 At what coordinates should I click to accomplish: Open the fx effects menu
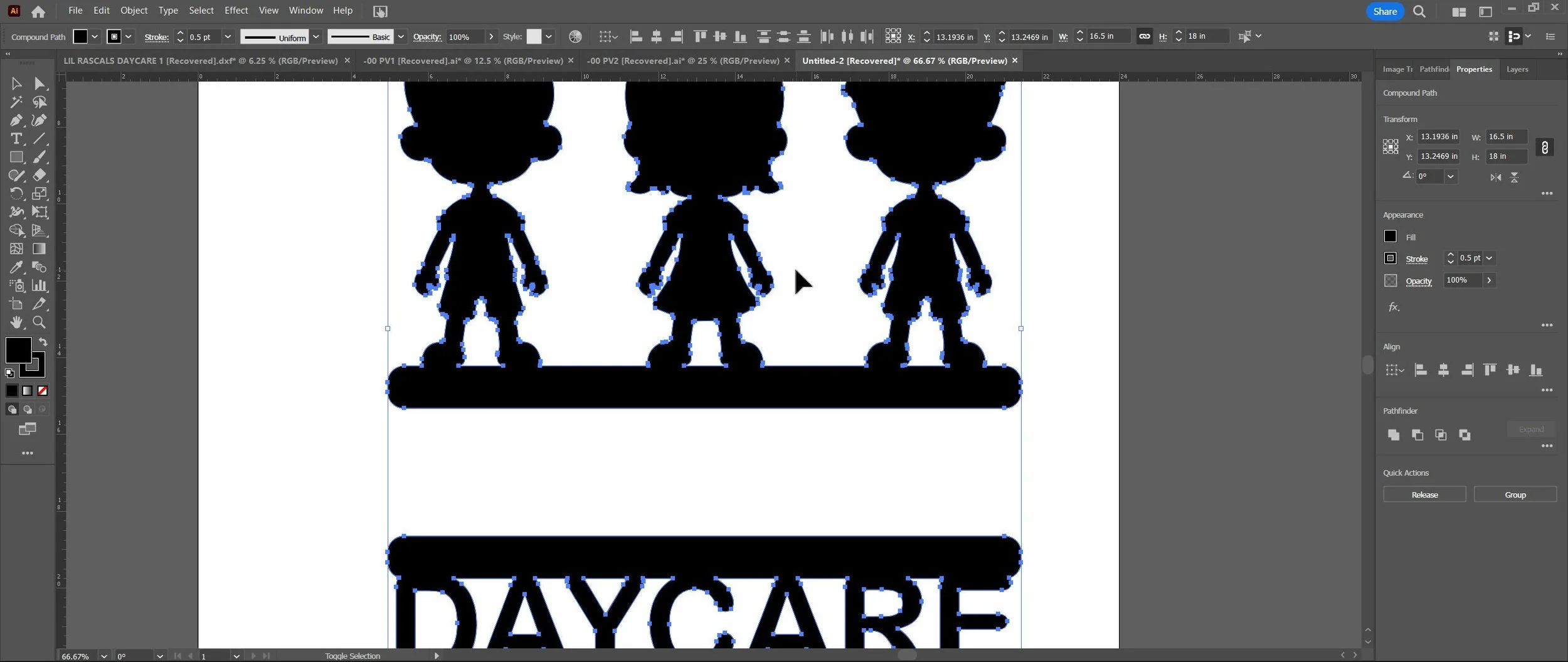tap(1394, 307)
